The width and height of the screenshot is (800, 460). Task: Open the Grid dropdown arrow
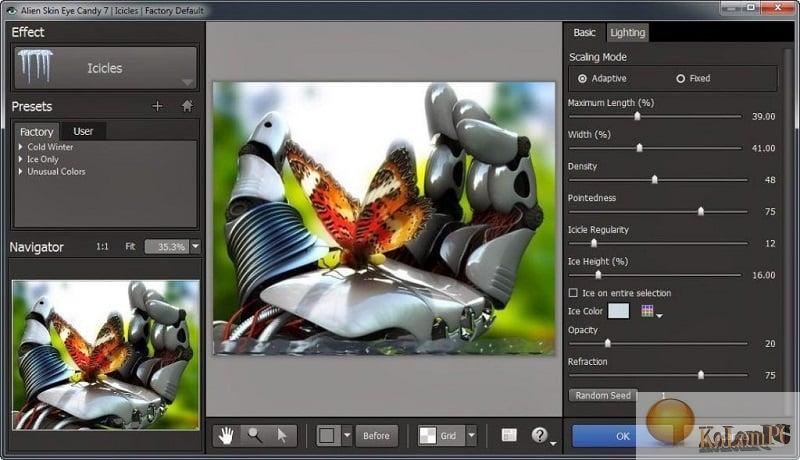pyautogui.click(x=471, y=436)
